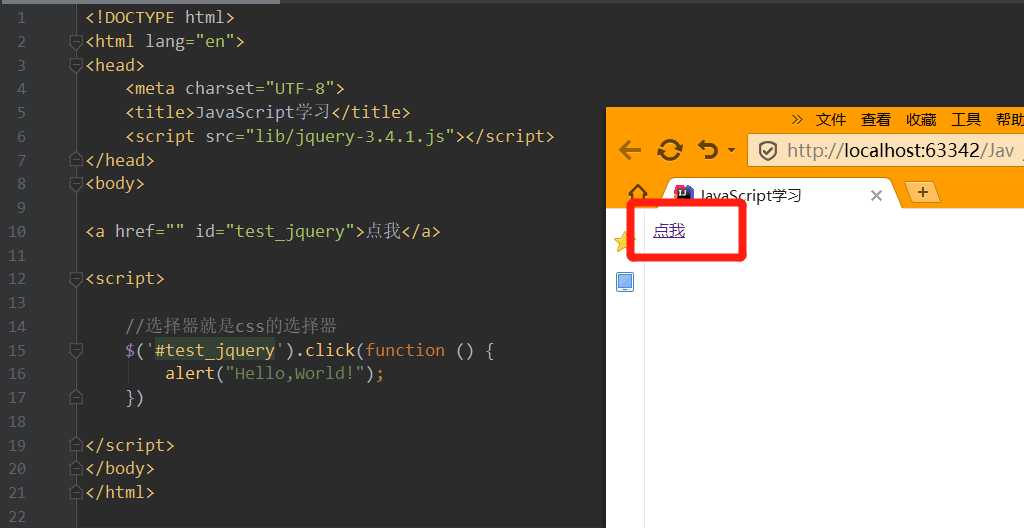
Task: Open a new browser tab with plus button
Action: (922, 192)
